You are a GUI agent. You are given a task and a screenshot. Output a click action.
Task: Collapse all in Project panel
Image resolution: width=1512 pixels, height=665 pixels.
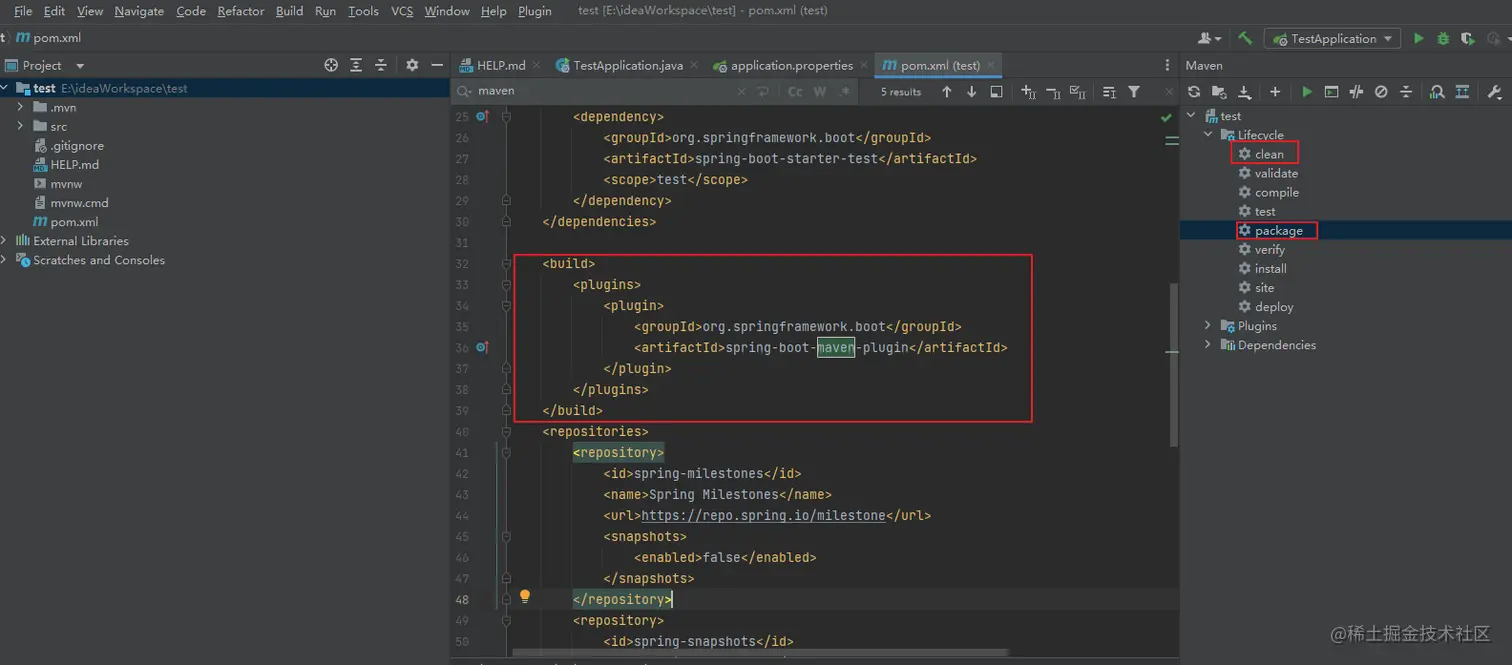(x=380, y=65)
